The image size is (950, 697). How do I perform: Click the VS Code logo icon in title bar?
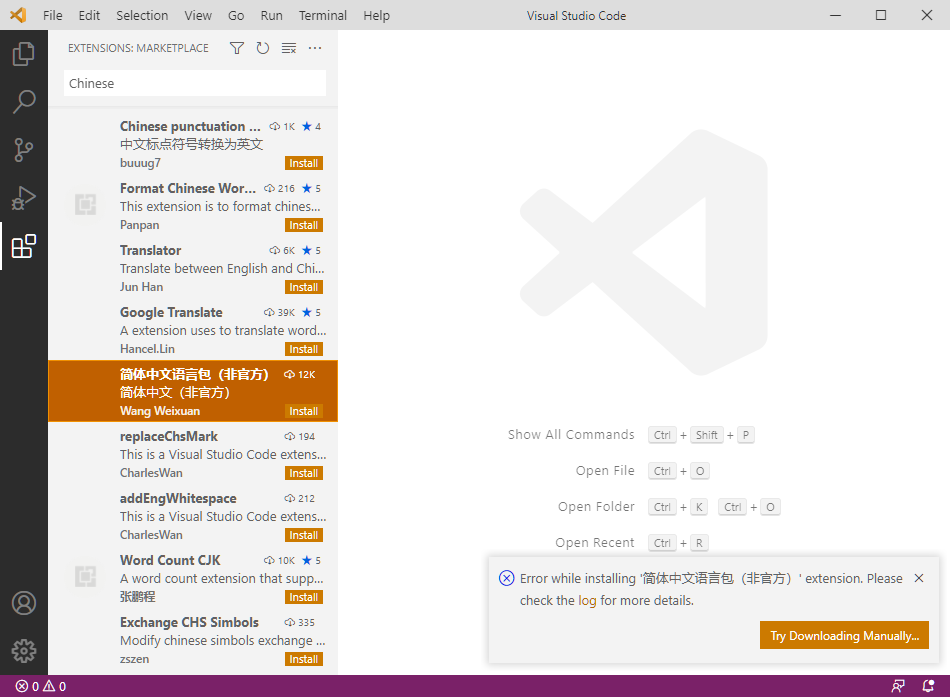point(19,15)
